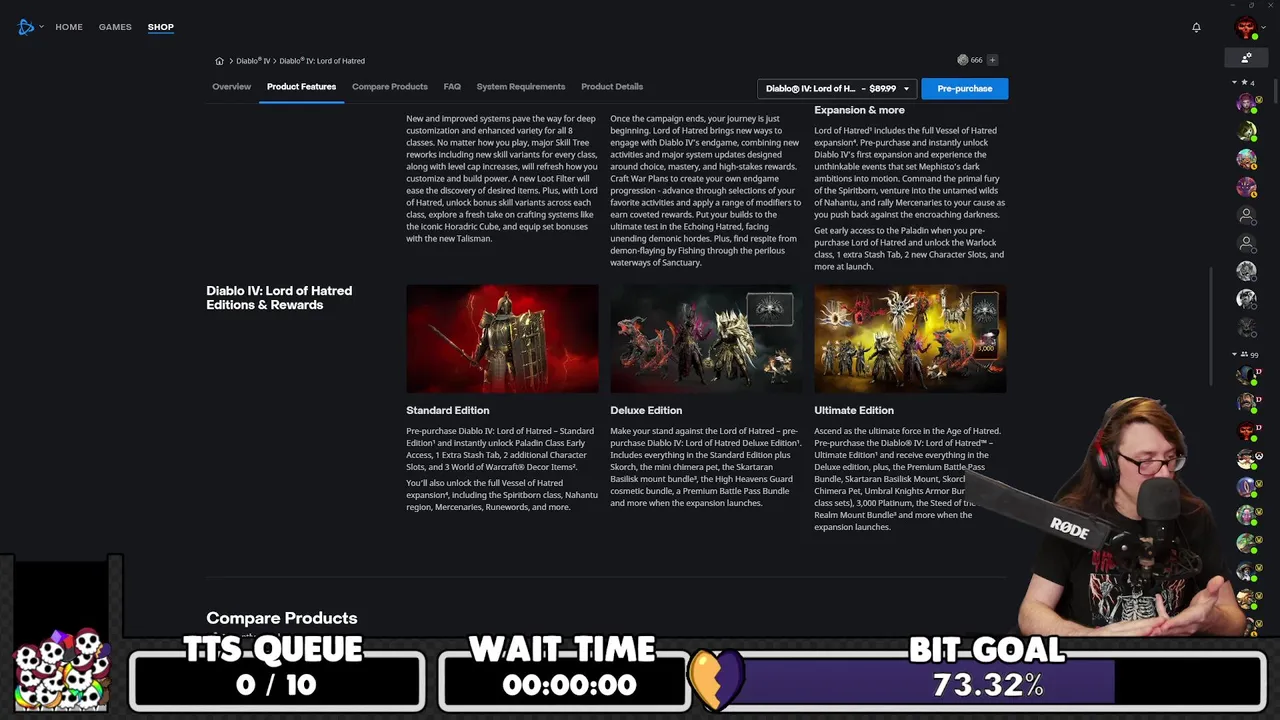The image size is (1280, 720).
Task: Go to Diablo IV breadcrumb link
Action: [253, 61]
